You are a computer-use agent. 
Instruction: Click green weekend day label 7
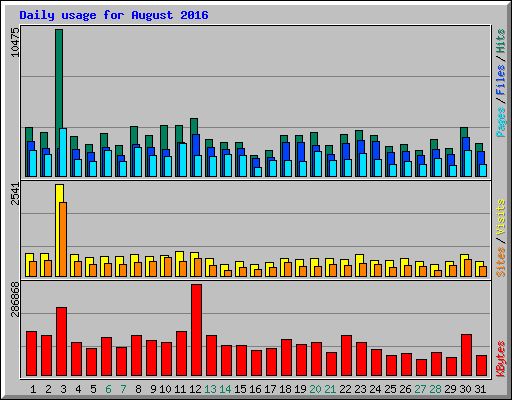point(123,389)
